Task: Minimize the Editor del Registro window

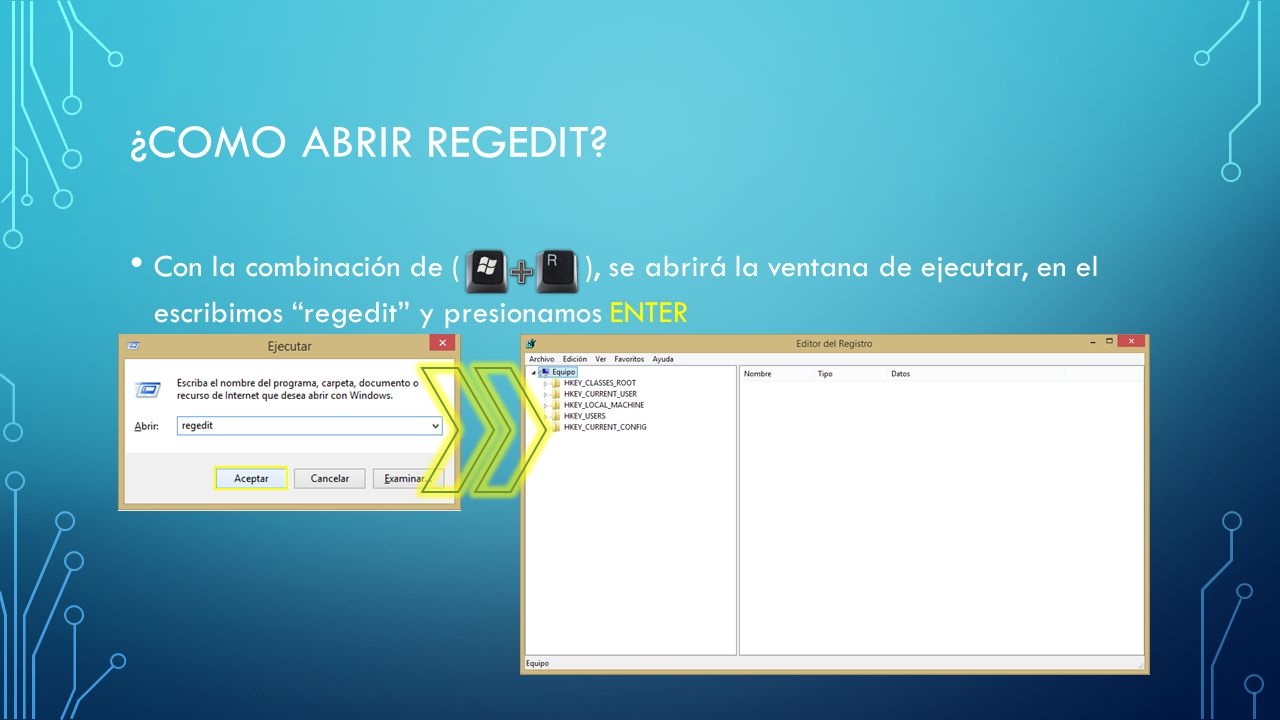Action: 1093,342
